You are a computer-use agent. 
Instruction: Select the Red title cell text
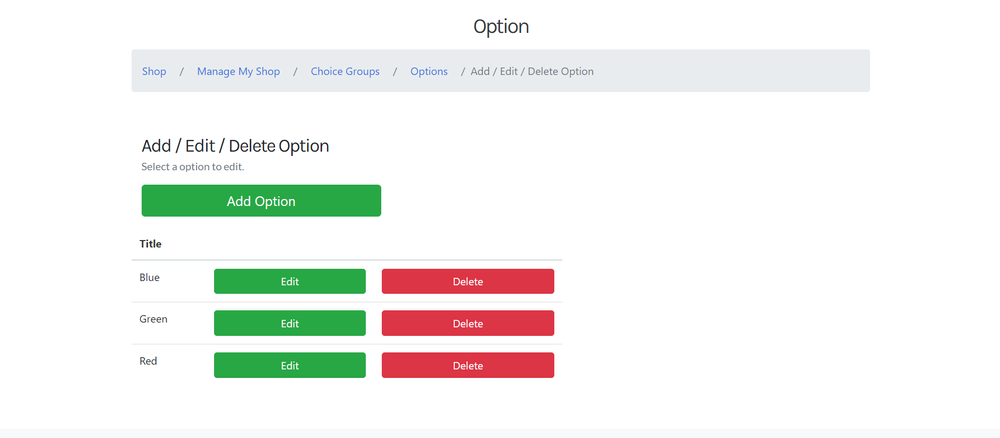coord(148,361)
